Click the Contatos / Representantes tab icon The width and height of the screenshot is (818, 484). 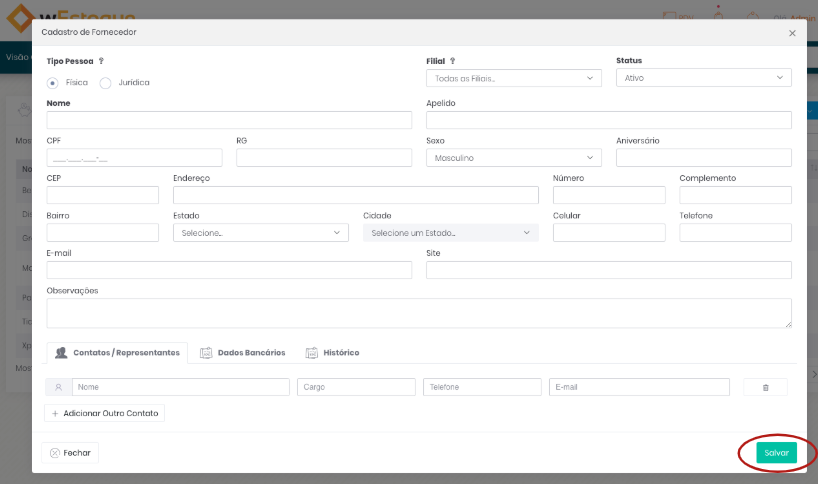61,353
